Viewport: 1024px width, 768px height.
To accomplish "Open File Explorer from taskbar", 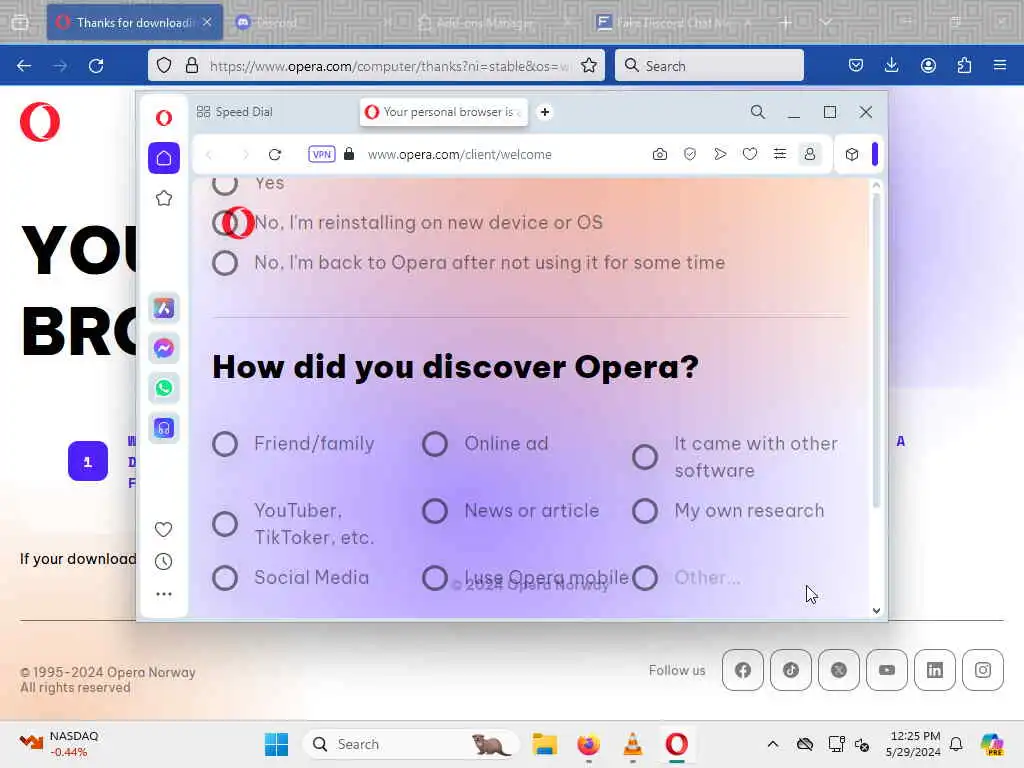I will coord(544,744).
